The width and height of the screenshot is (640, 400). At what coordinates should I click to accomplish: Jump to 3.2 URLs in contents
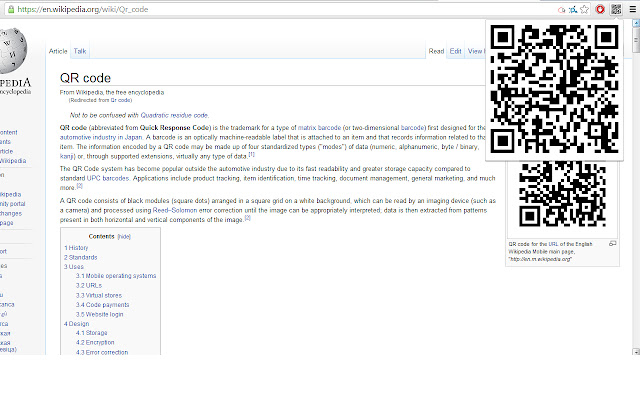89,286
